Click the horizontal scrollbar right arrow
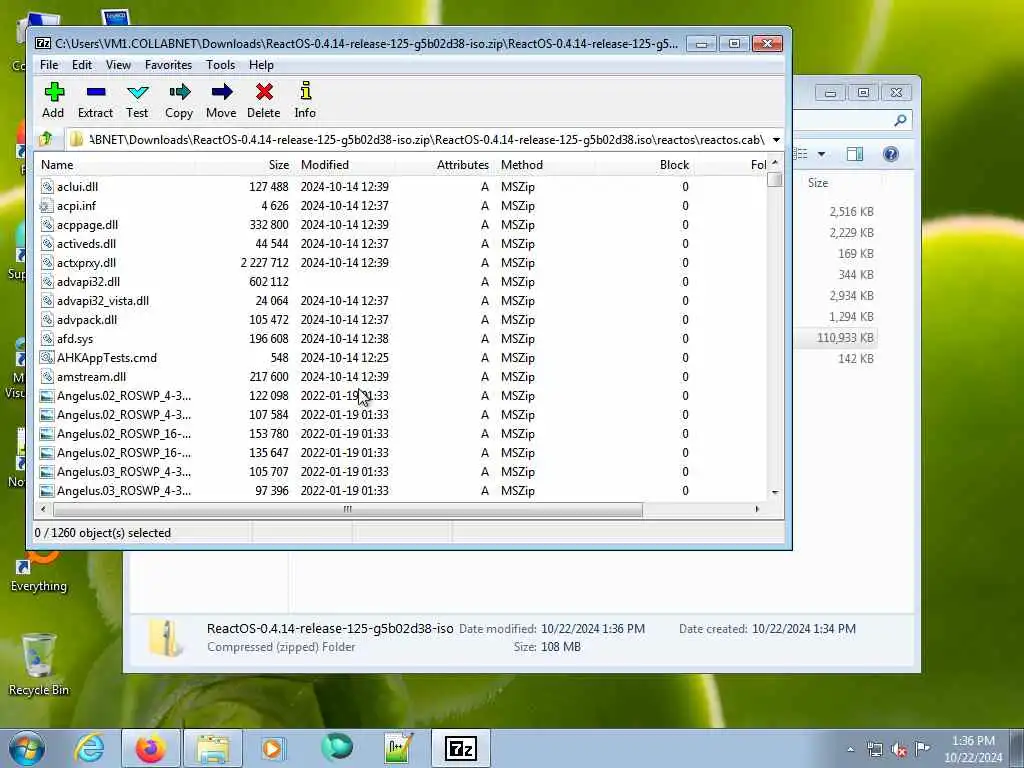 coord(757,509)
